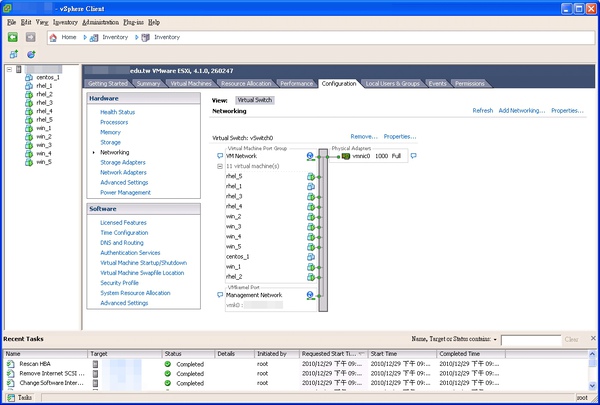The height and width of the screenshot is (405, 600).
Task: Click scroll down arrow in Recent Tasks
Action: click(x=592, y=386)
